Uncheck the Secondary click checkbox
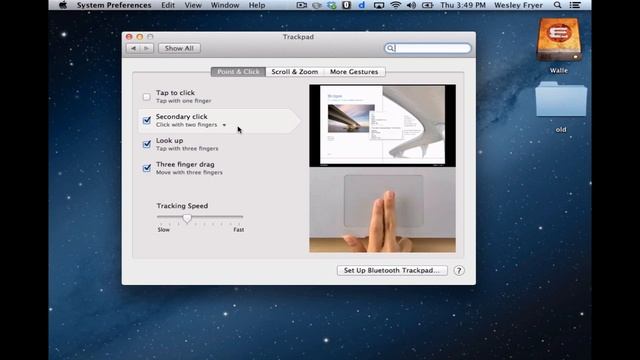640x360 pixels. (x=147, y=120)
